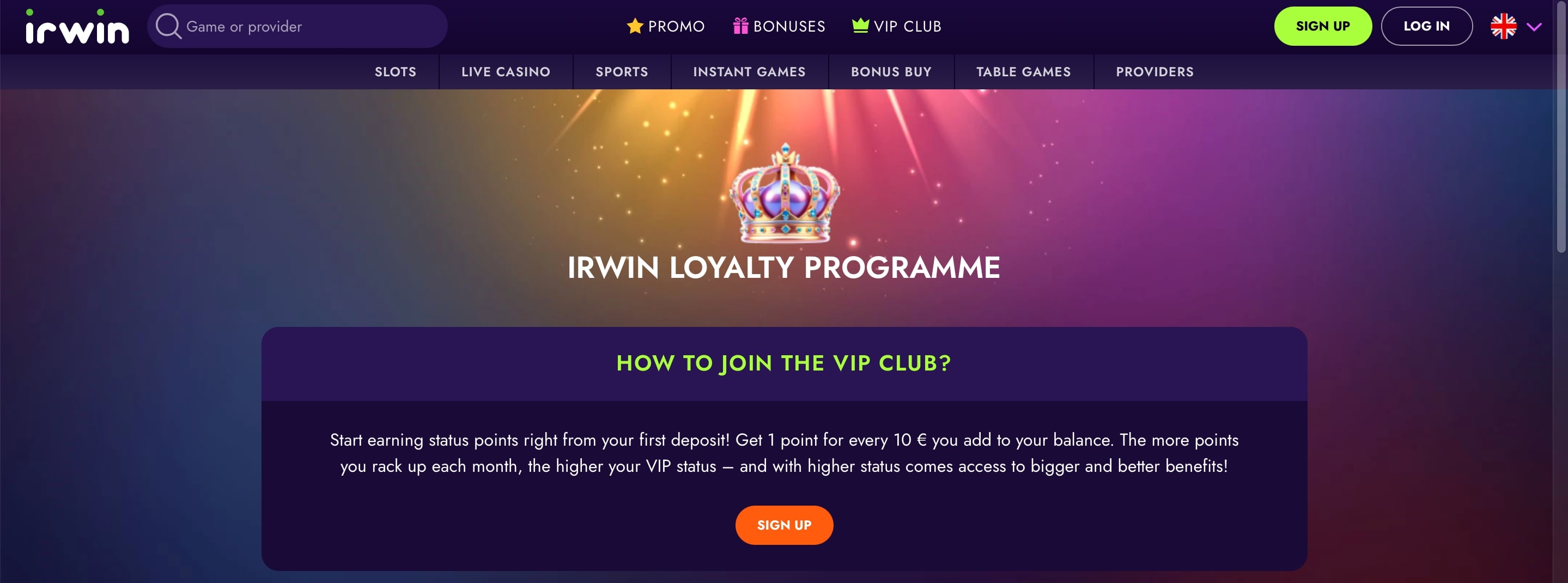1568x583 pixels.
Task: Click the green Sign Up button
Action: (x=1323, y=26)
